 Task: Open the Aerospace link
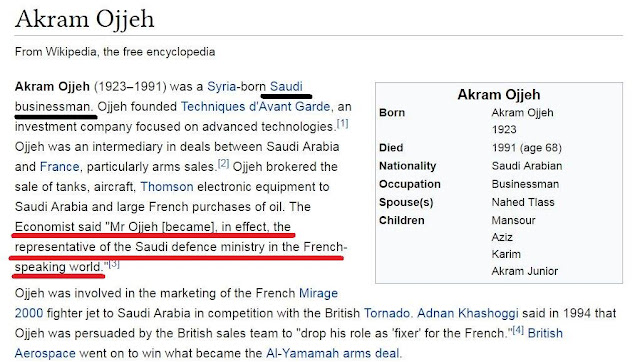(x=45, y=353)
